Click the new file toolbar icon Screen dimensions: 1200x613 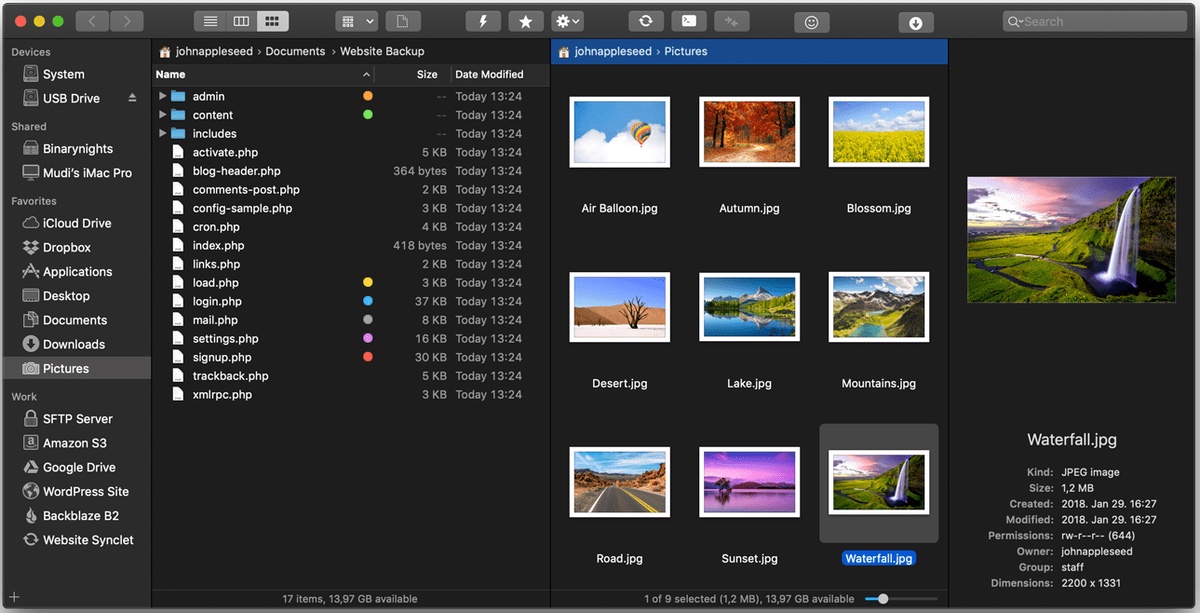[x=402, y=21]
